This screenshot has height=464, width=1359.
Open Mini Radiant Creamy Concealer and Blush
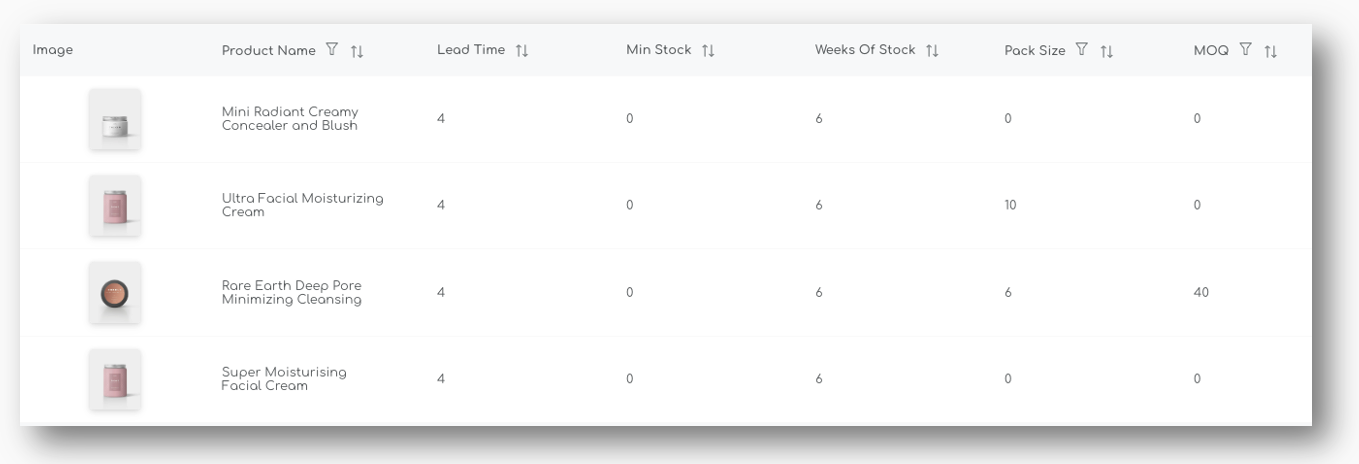(289, 119)
